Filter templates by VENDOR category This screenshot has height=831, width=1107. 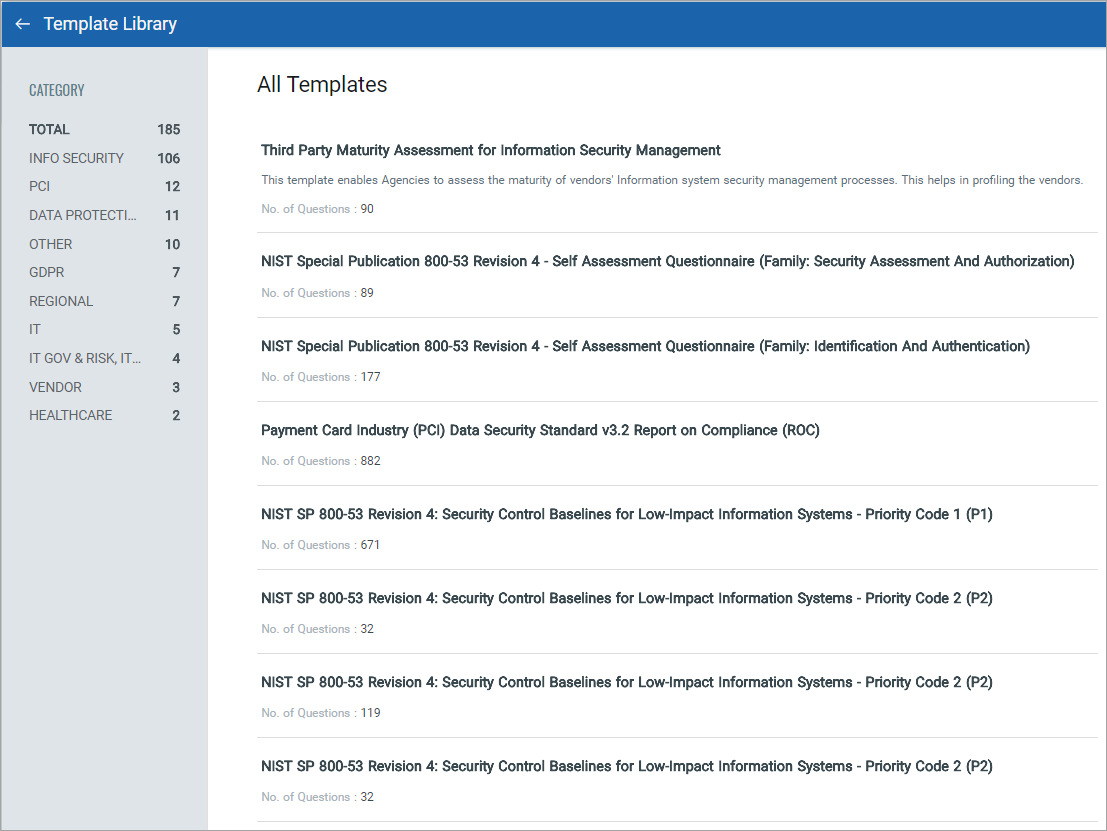pos(56,387)
